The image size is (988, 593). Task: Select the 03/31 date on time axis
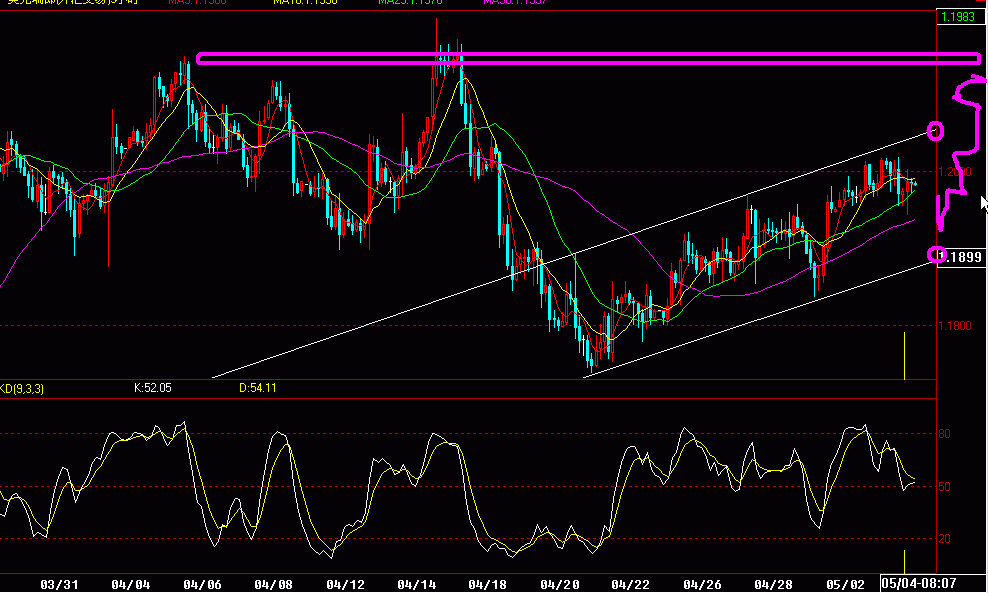click(59, 585)
